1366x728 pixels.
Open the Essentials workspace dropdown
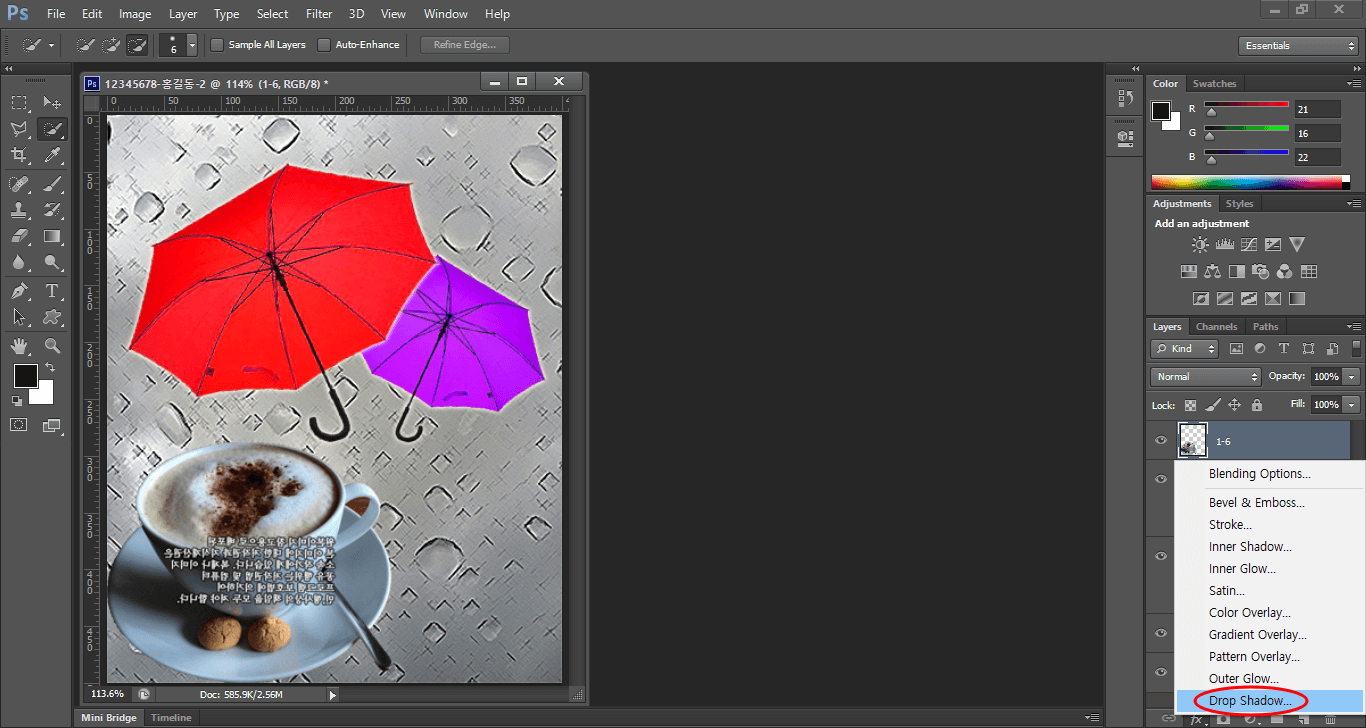coord(1297,46)
